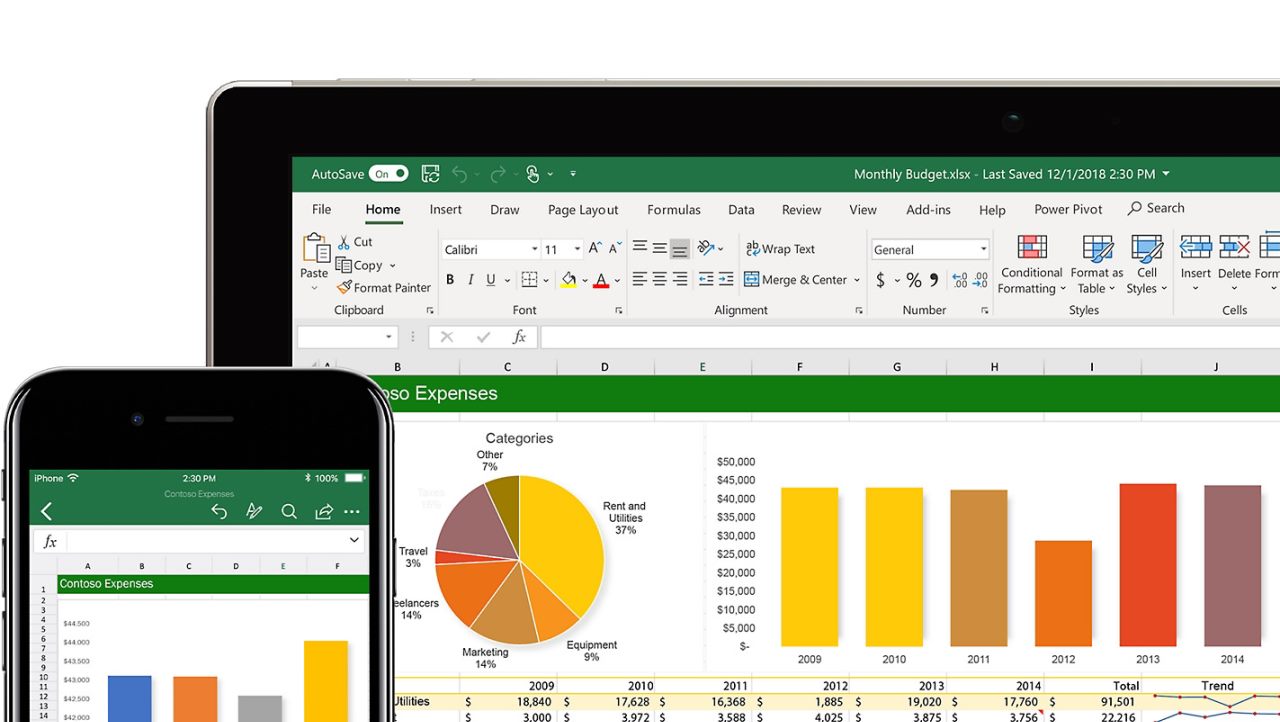Open the Page Layout tab
Screen dimensions: 1280x722
tap(583, 210)
